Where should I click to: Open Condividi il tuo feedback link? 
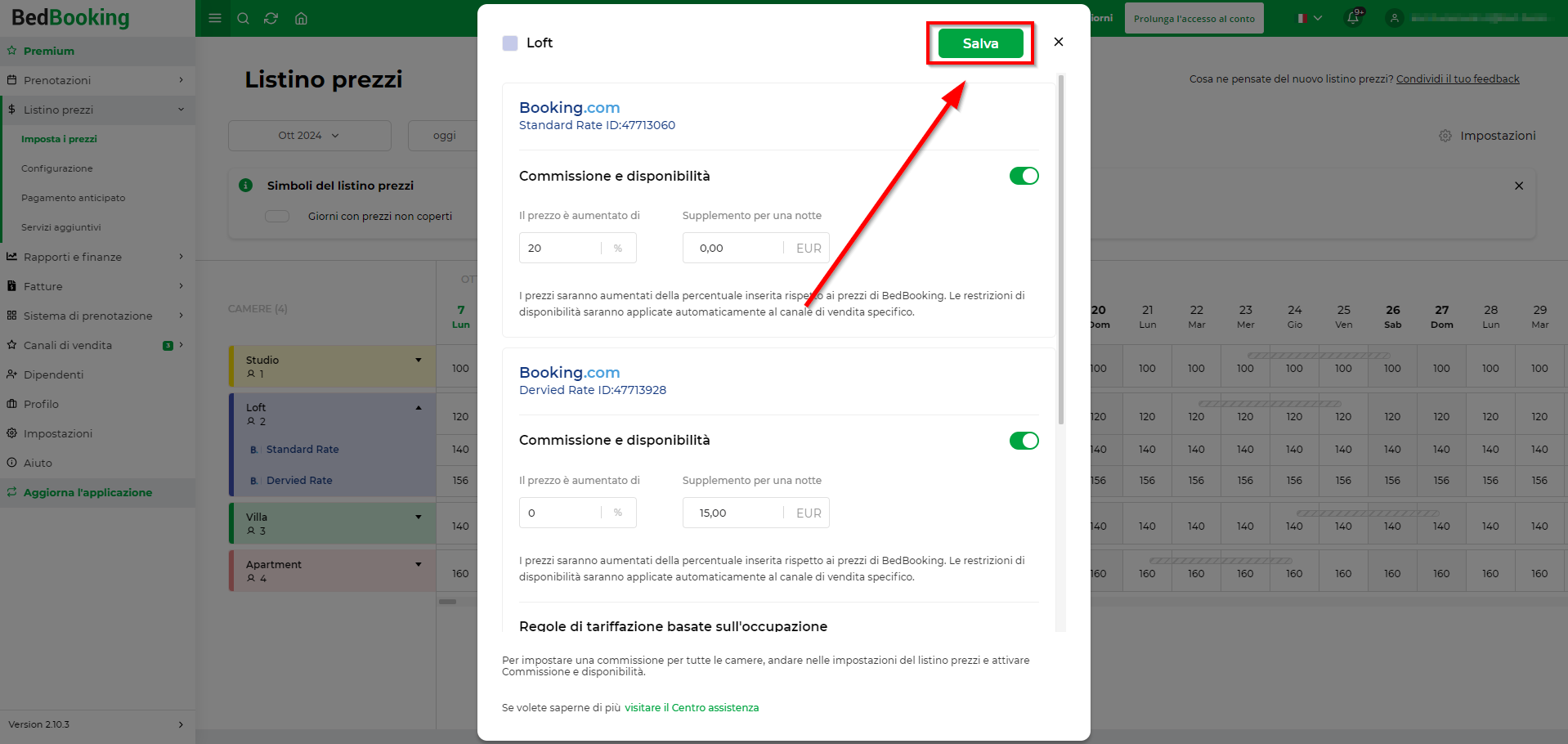[1458, 79]
